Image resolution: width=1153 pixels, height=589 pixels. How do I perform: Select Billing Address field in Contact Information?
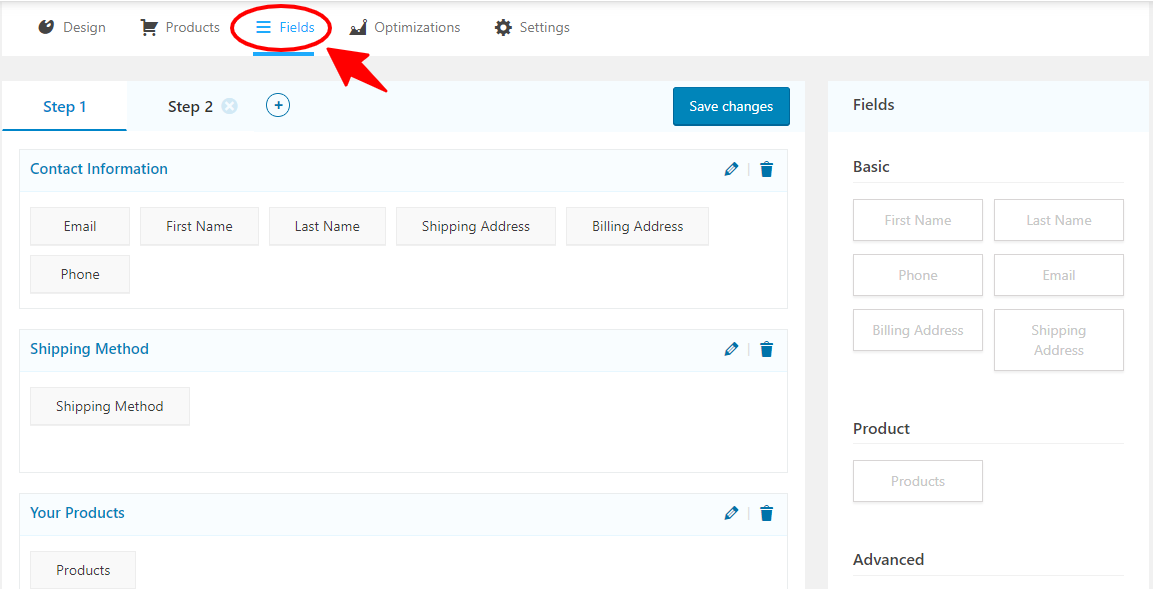click(x=638, y=226)
